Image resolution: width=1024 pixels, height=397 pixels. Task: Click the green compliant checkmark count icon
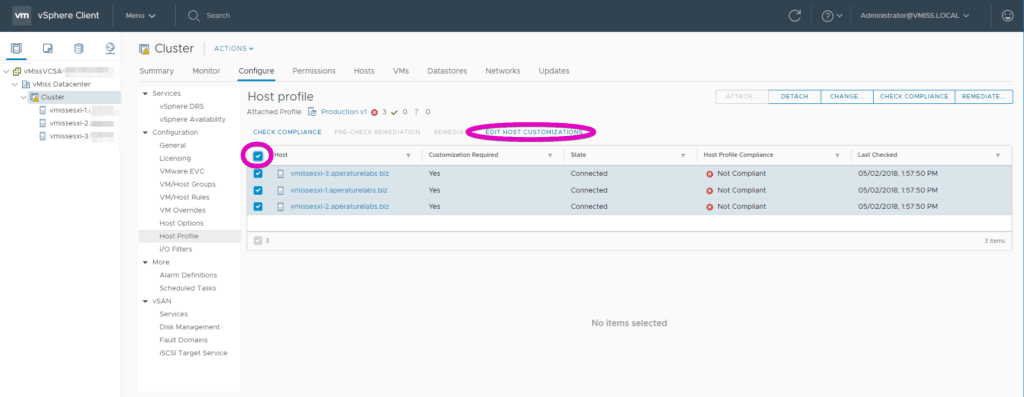[394, 112]
